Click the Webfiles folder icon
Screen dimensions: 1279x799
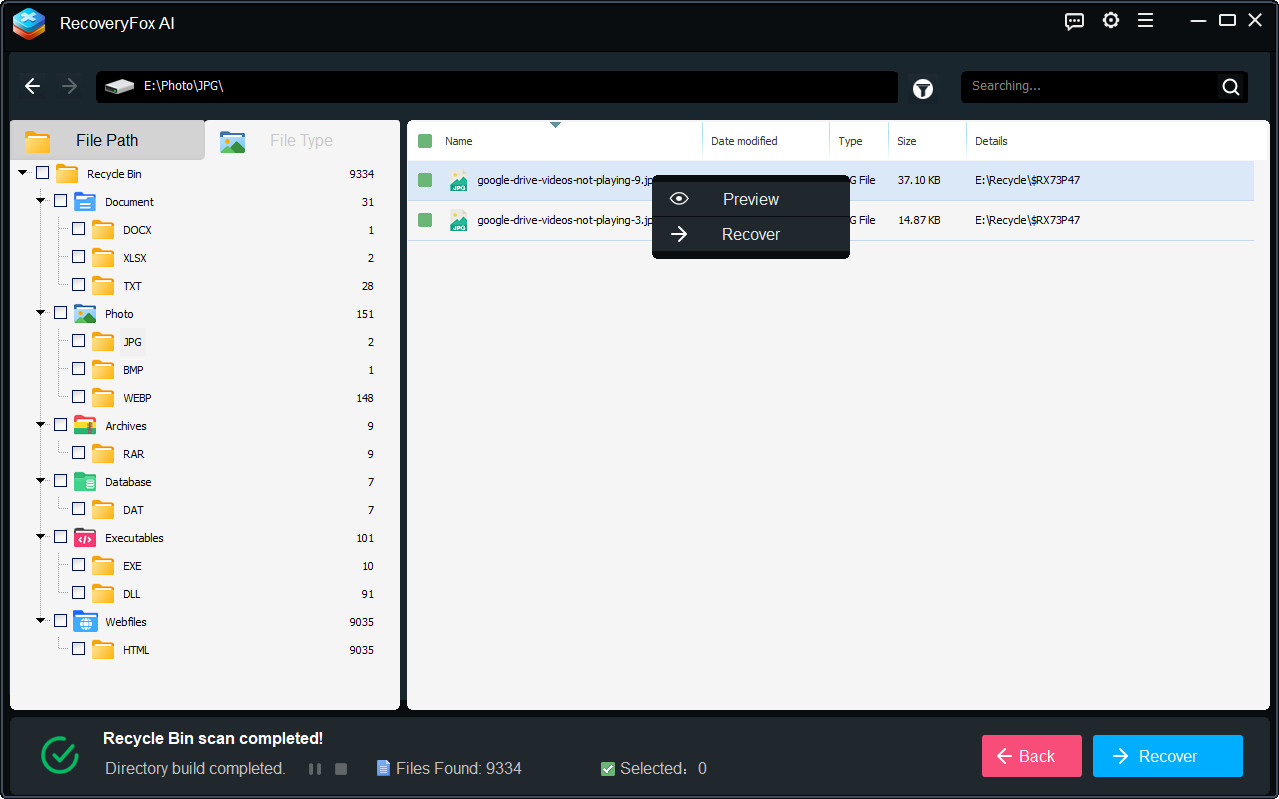click(85, 622)
